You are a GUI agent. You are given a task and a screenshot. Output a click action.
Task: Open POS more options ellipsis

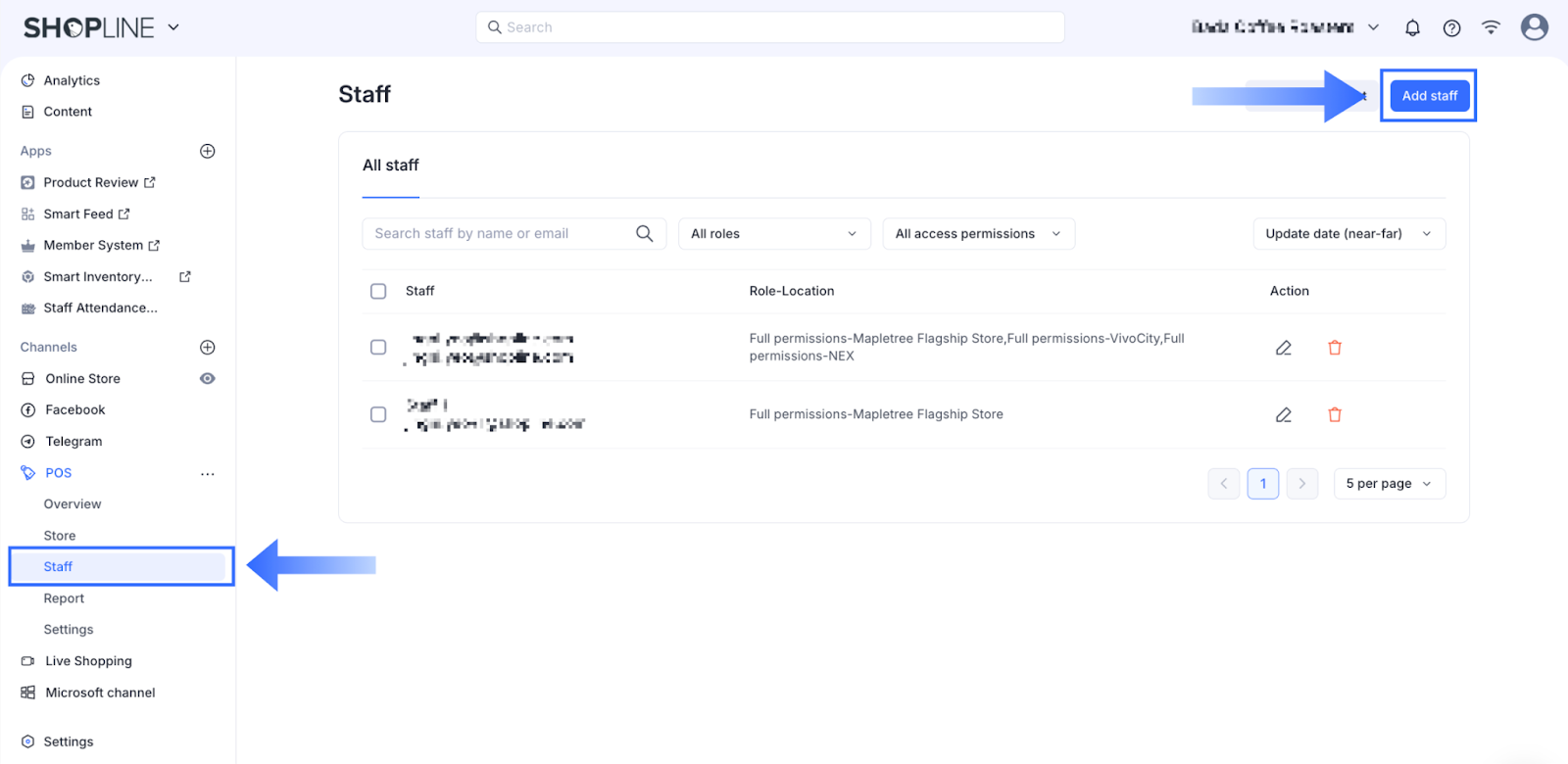pyautogui.click(x=208, y=474)
